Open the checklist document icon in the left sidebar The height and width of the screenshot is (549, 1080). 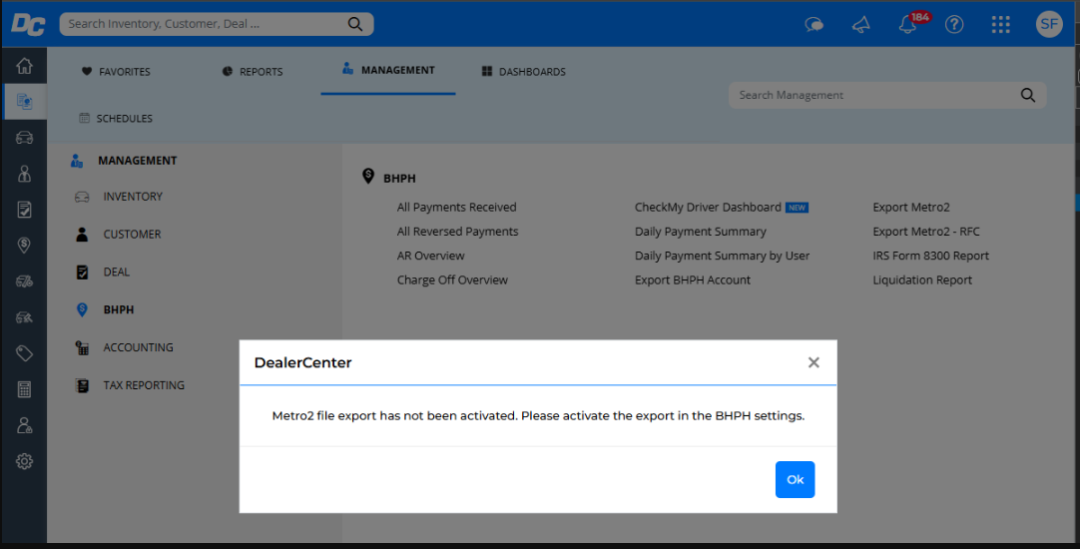(x=24, y=209)
